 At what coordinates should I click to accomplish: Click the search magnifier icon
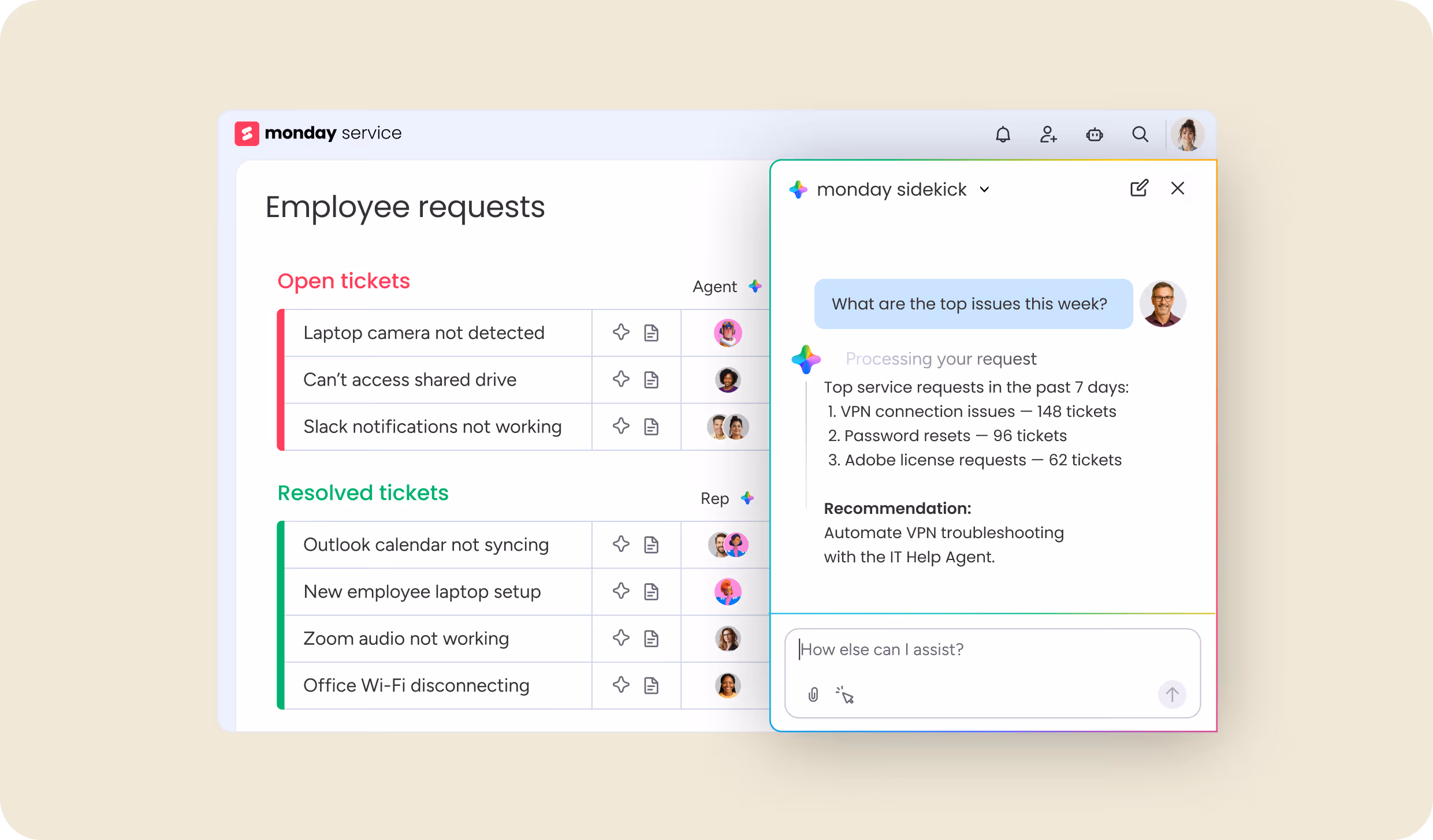coord(1140,135)
